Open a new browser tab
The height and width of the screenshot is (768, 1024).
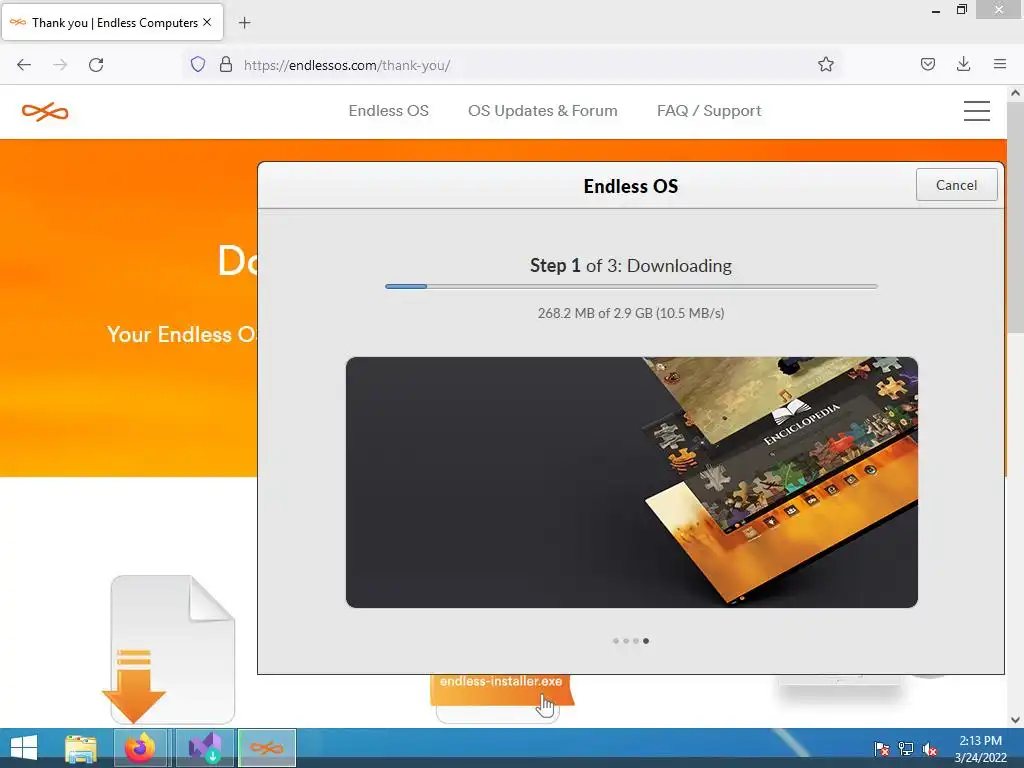pos(244,23)
